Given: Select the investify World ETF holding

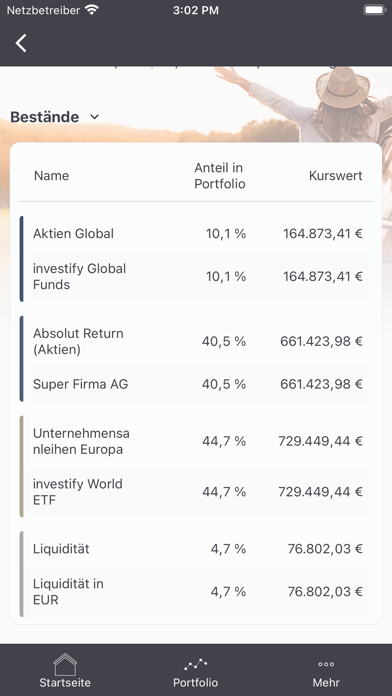Looking at the screenshot, I should 196,492.
